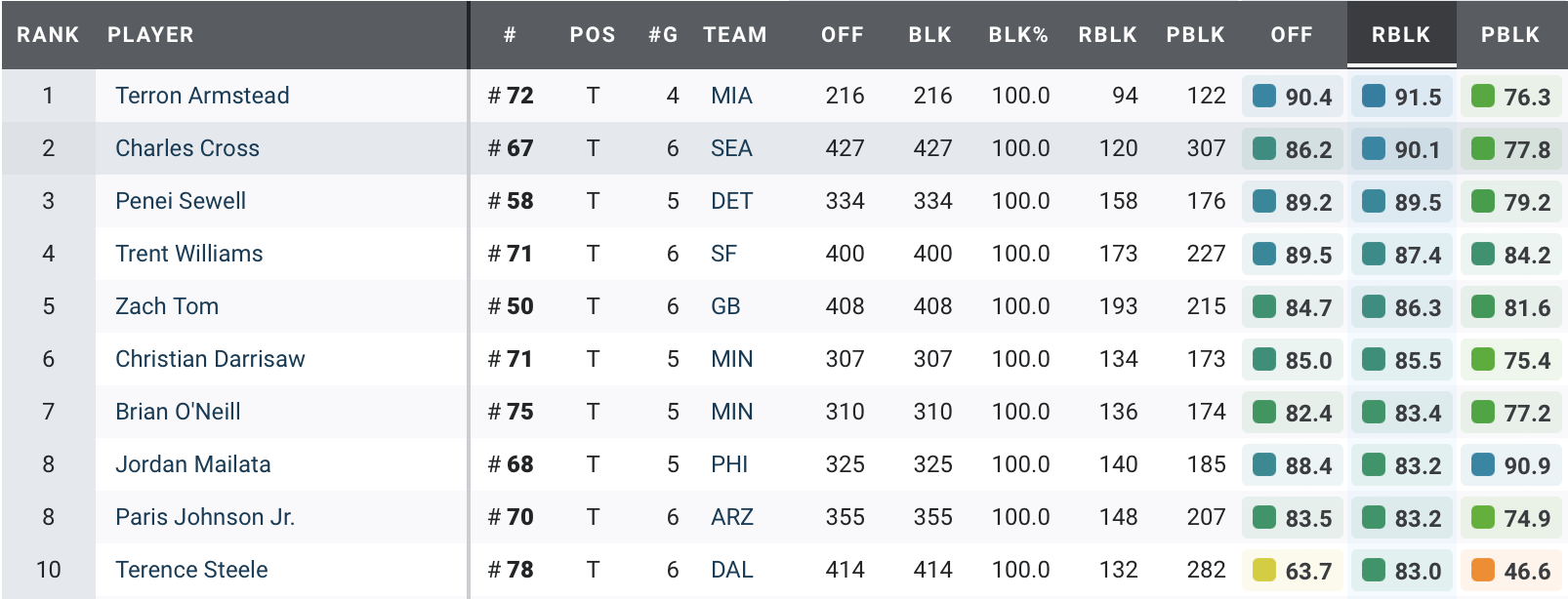Click the yellow swatch next to 63.7

1264,570
